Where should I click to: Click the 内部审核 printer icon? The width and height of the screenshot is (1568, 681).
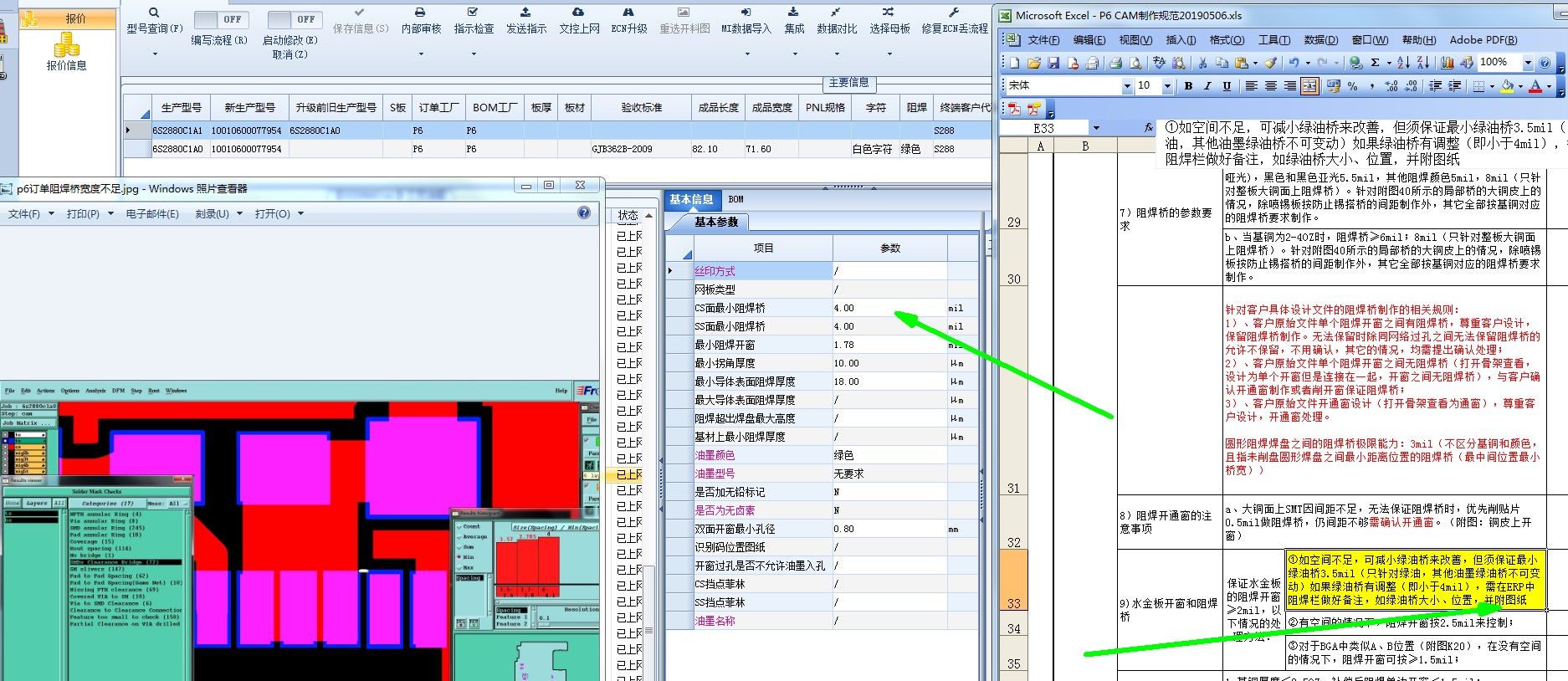[420, 13]
